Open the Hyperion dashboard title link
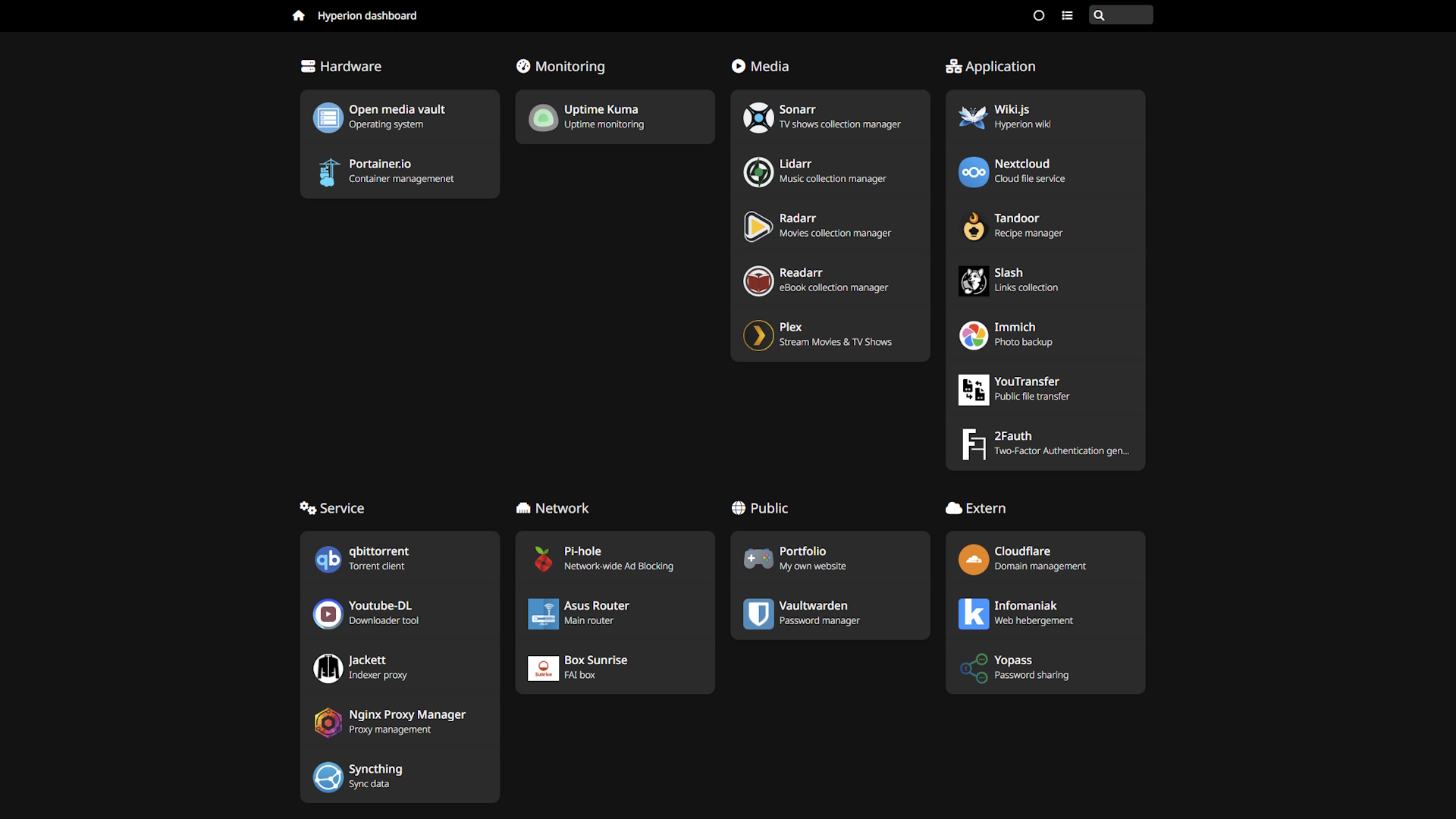 (367, 15)
